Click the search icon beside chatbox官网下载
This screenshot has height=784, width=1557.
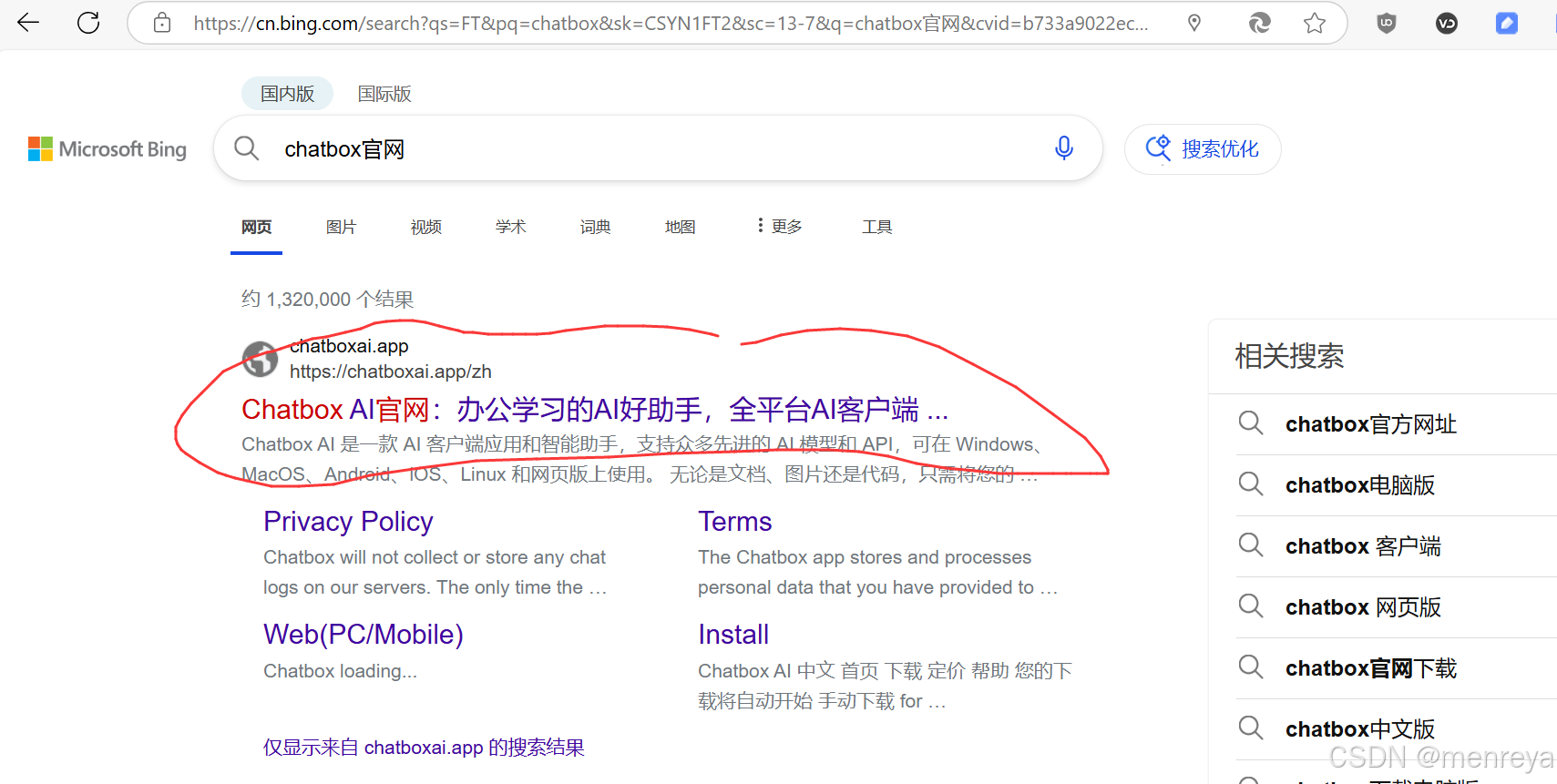click(1251, 667)
